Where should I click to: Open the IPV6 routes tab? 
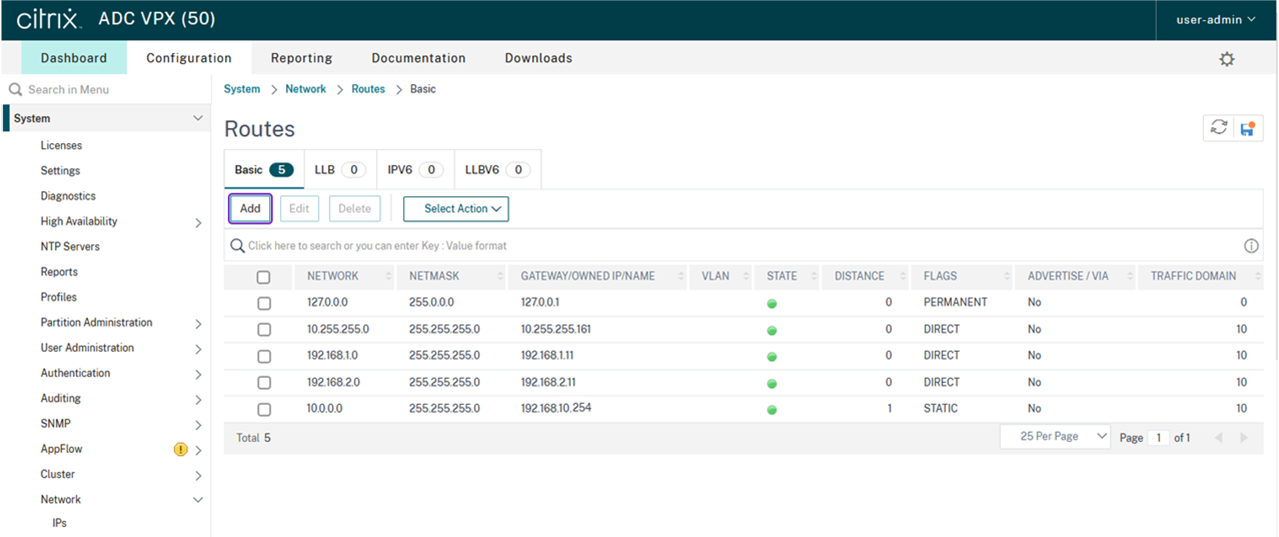click(415, 170)
